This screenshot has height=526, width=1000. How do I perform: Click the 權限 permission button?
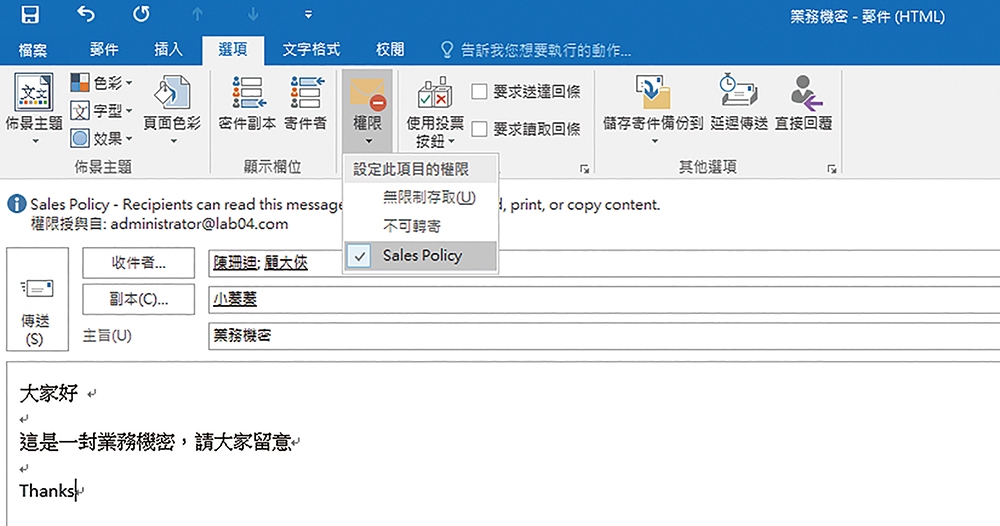[368, 110]
